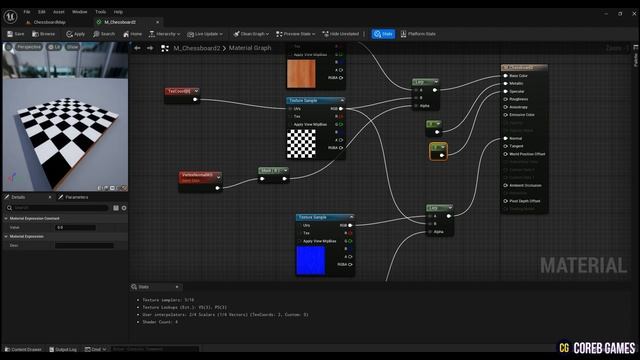
Task: Click the Desc input field
Action: (84, 246)
